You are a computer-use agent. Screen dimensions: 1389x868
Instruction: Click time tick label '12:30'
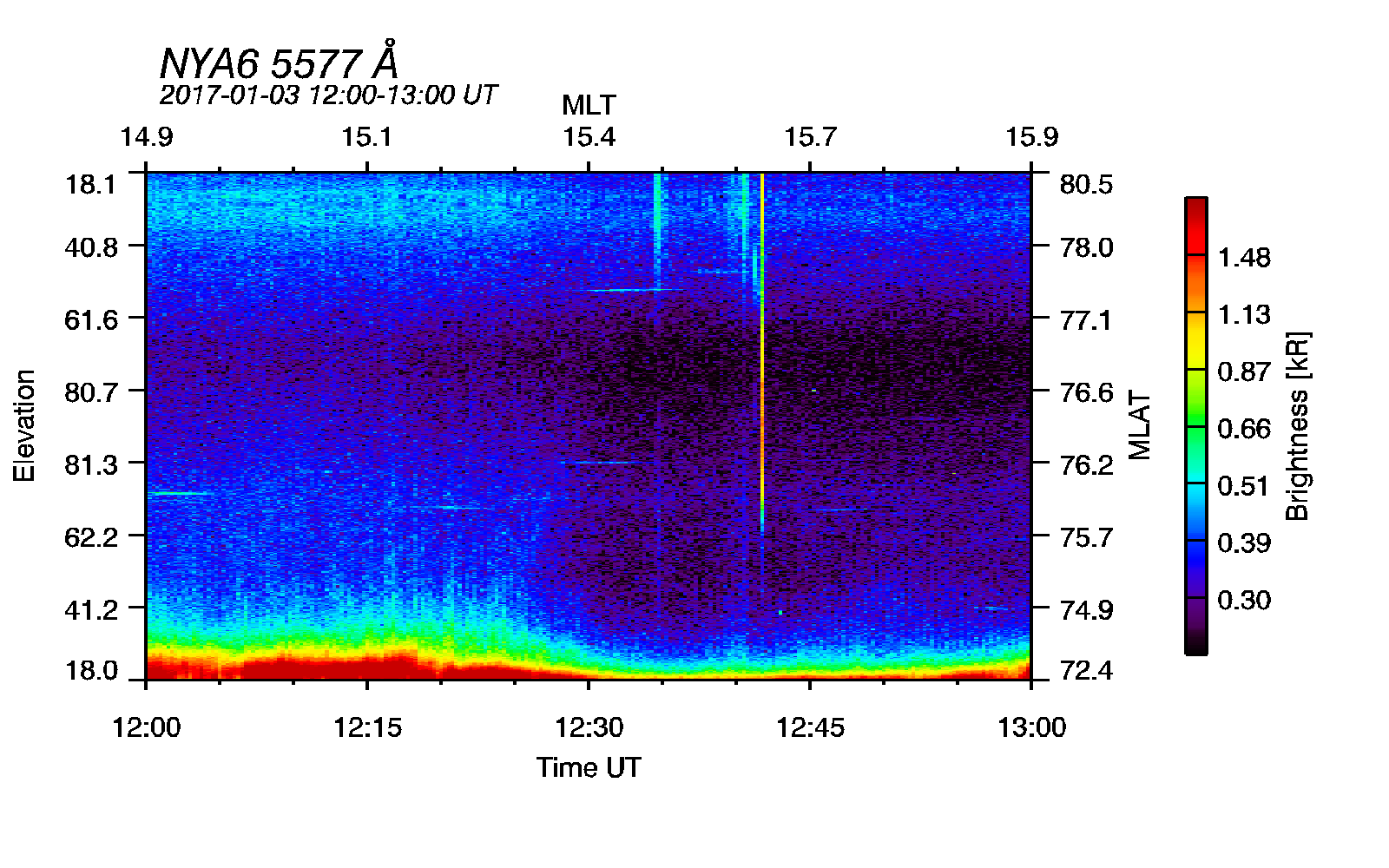589,727
